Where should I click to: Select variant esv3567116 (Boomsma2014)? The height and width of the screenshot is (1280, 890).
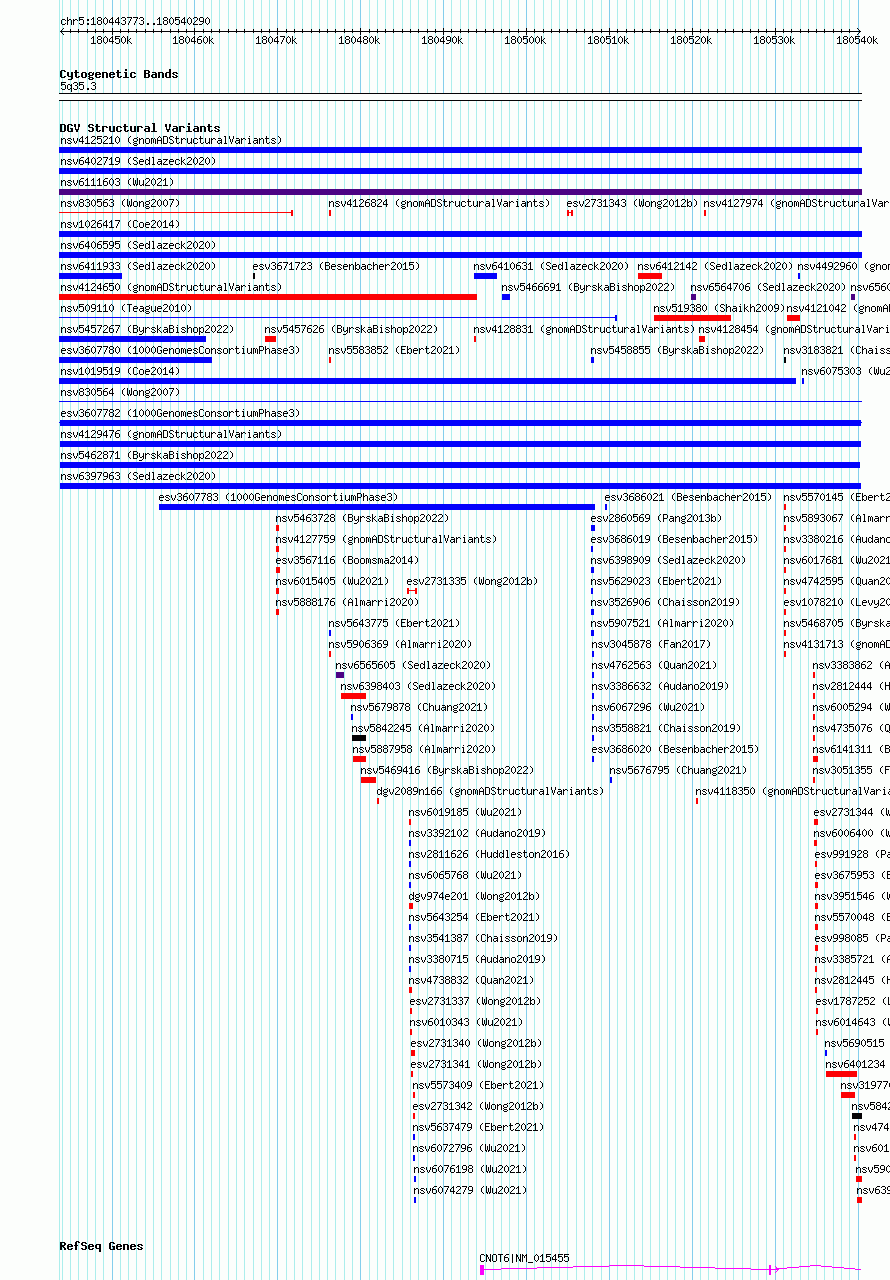(x=347, y=560)
